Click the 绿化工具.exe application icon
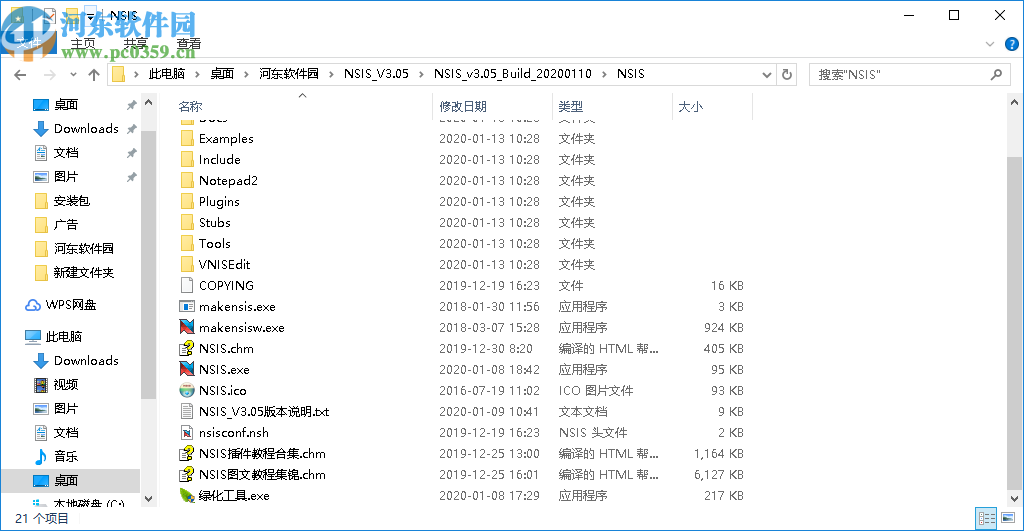The width and height of the screenshot is (1024, 531). click(187, 495)
